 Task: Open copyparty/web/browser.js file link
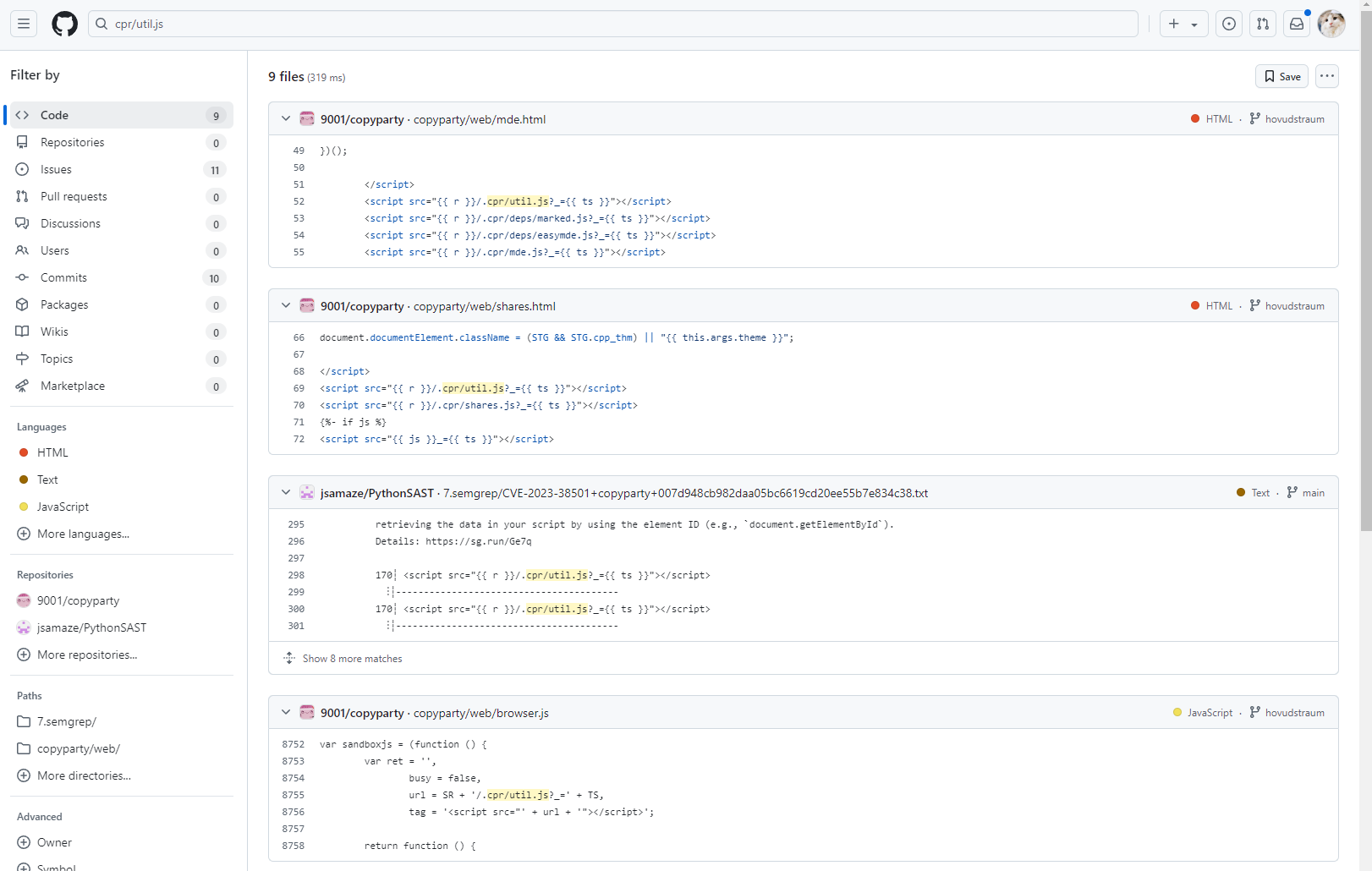tap(481, 713)
